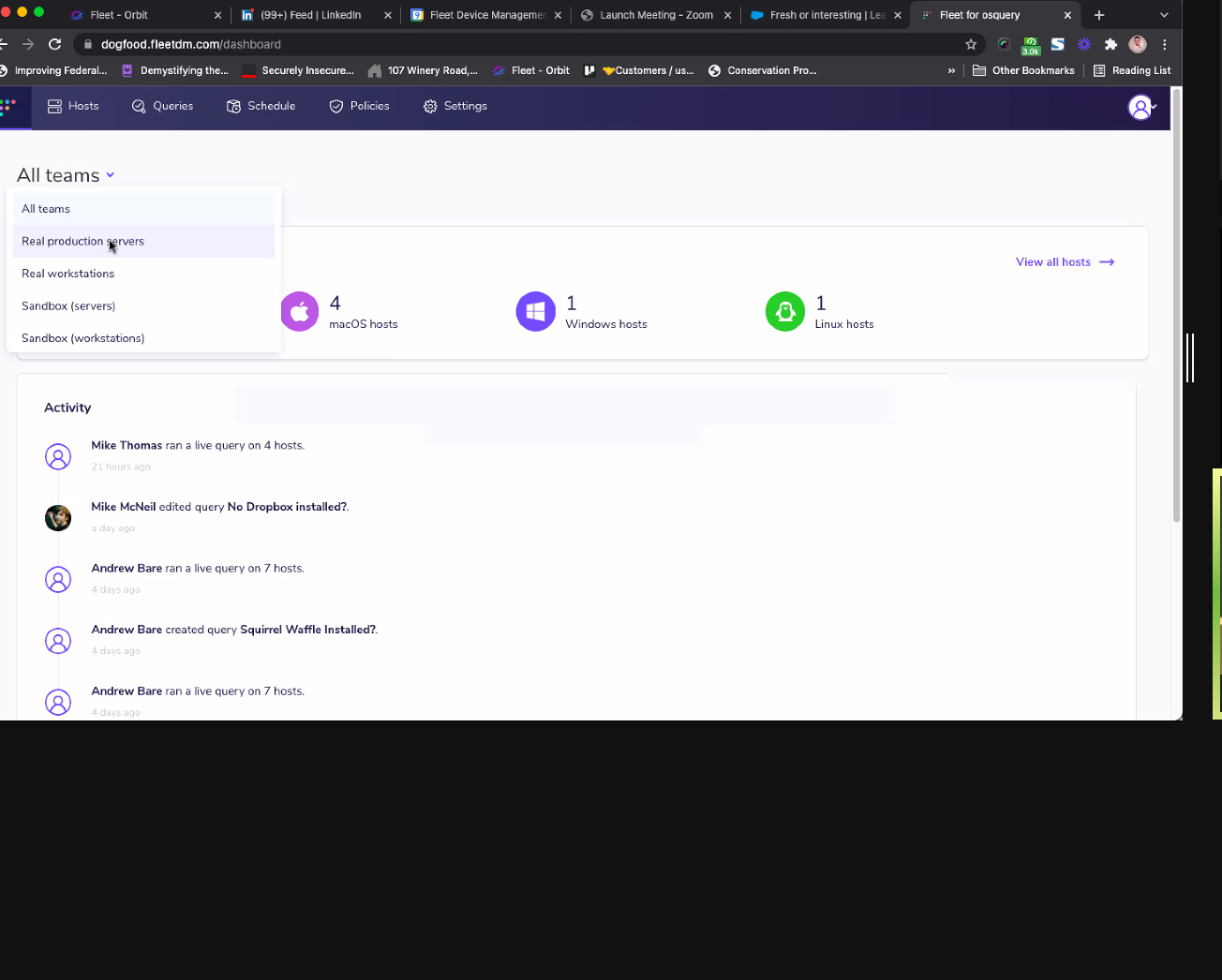Screen dimensions: 1222x980
Task: Open the tab search dropdown arrow
Action: pyautogui.click(x=1164, y=15)
